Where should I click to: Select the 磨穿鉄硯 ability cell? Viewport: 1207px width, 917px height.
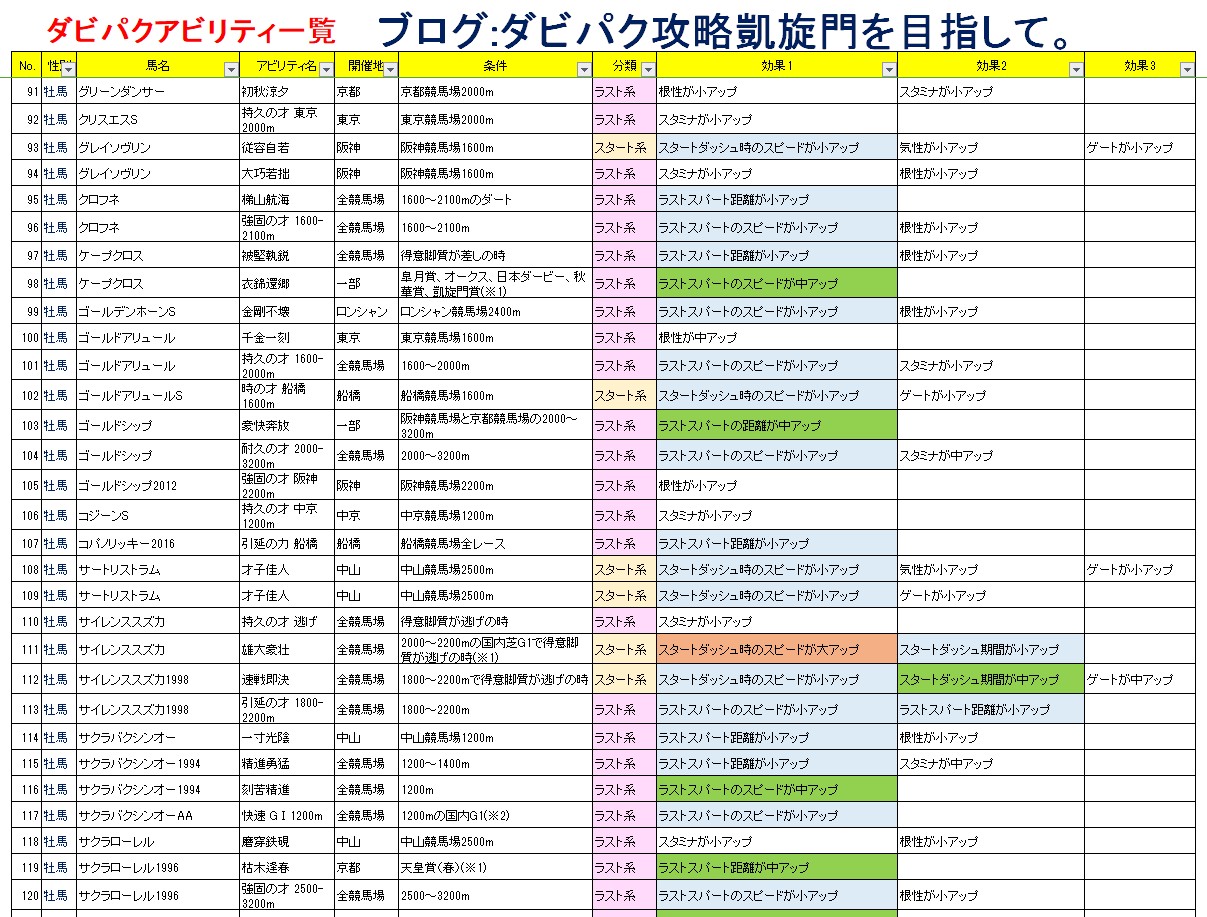[287, 841]
